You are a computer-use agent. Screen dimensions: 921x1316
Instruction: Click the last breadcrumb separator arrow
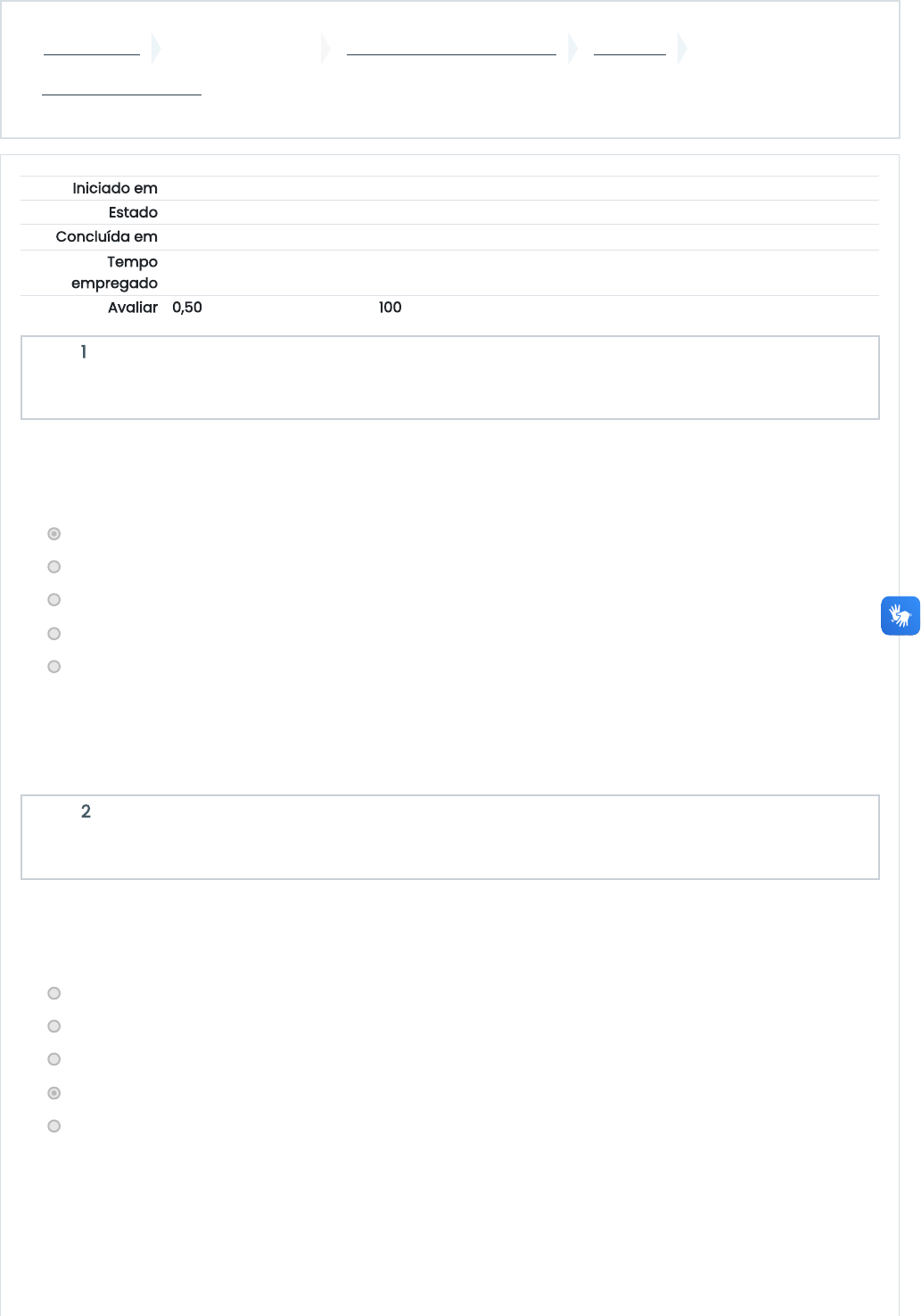pyautogui.click(x=682, y=48)
